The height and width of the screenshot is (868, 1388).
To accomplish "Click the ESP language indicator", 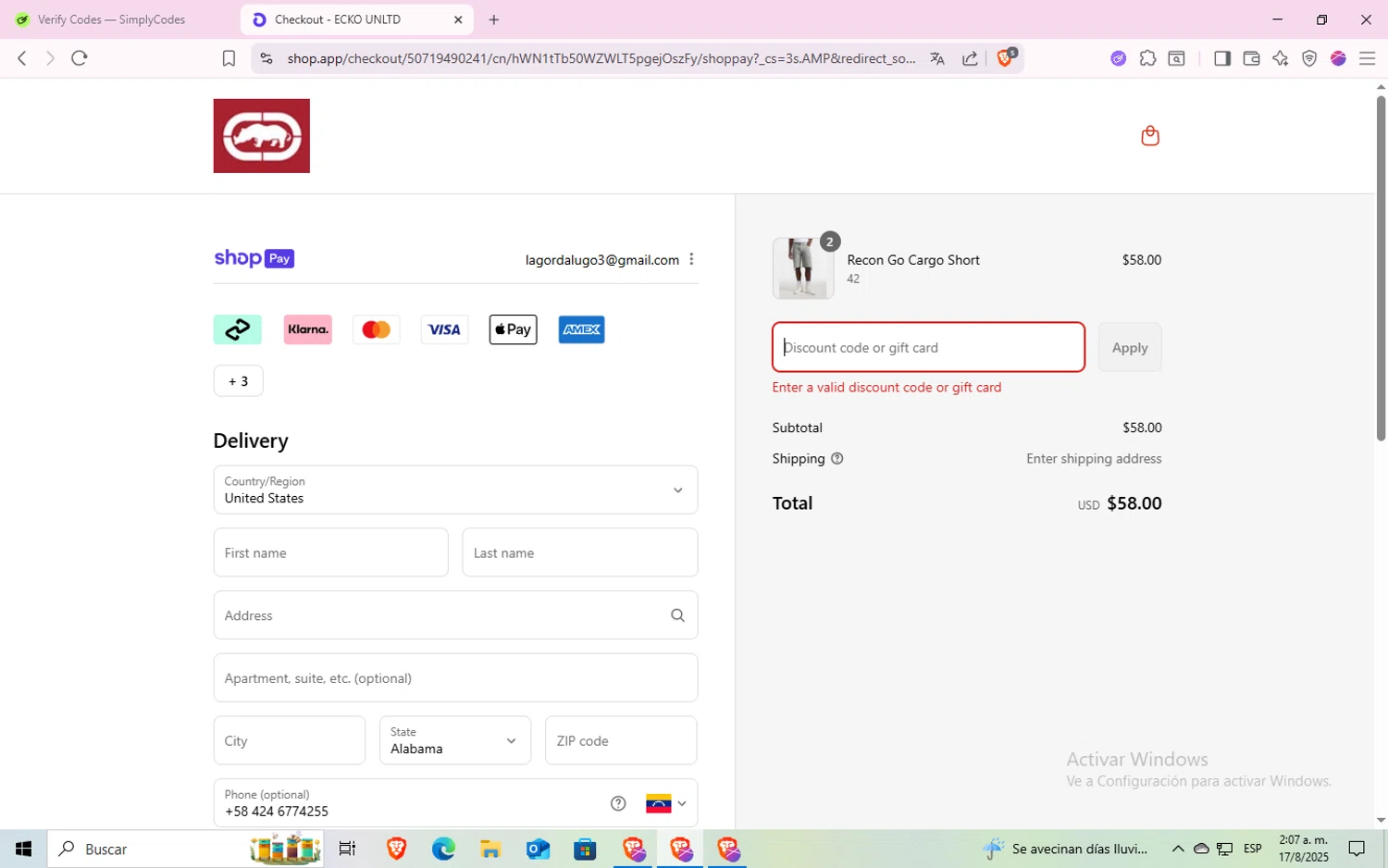I will pyautogui.click(x=1253, y=849).
